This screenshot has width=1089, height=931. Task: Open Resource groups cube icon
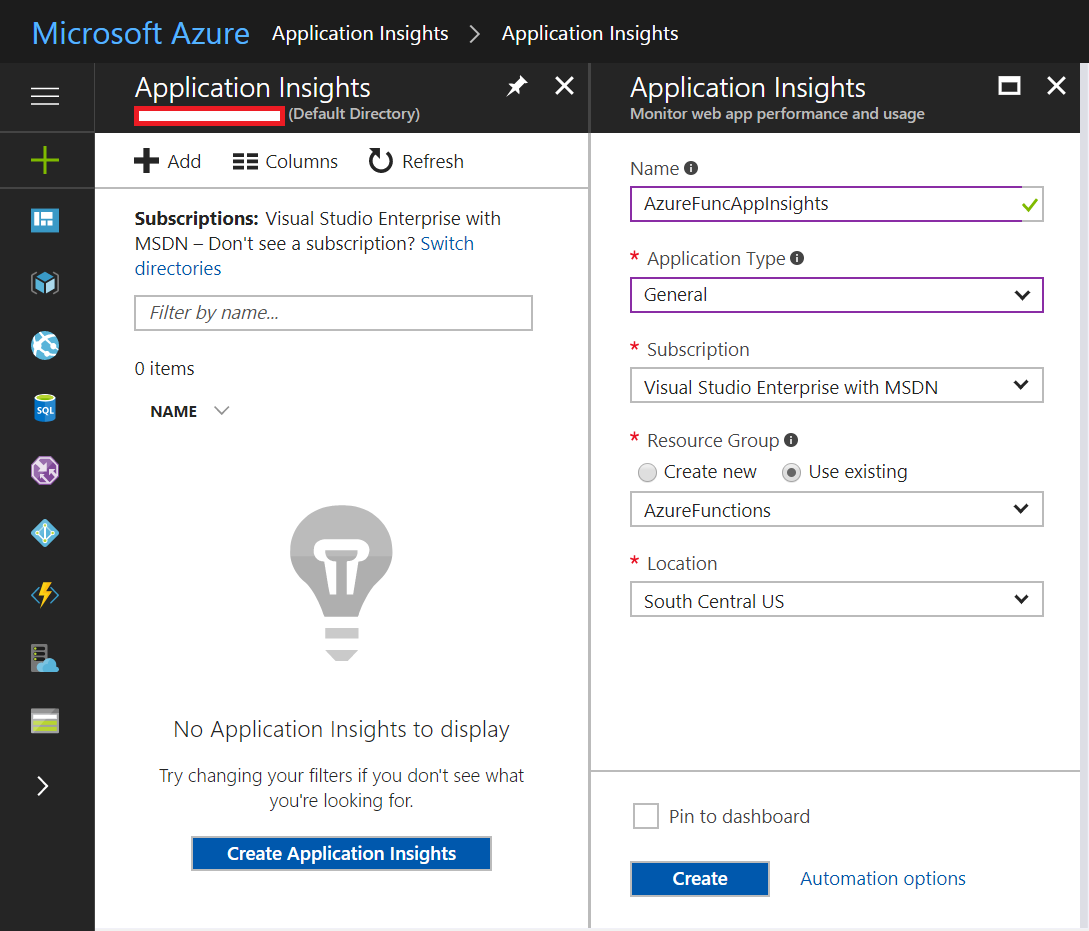click(45, 283)
